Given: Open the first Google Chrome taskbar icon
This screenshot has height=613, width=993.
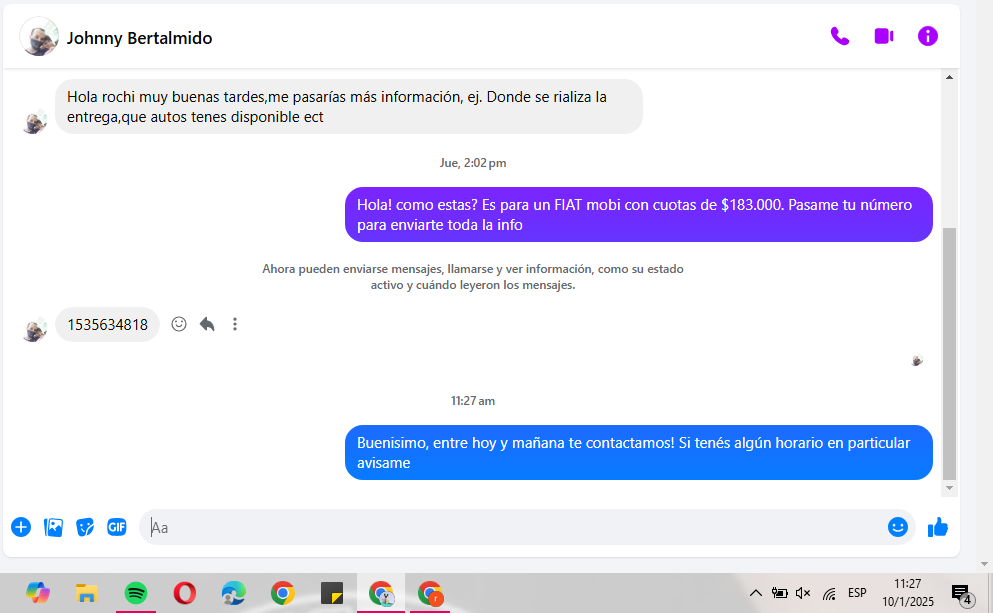Looking at the screenshot, I should tap(282, 593).
